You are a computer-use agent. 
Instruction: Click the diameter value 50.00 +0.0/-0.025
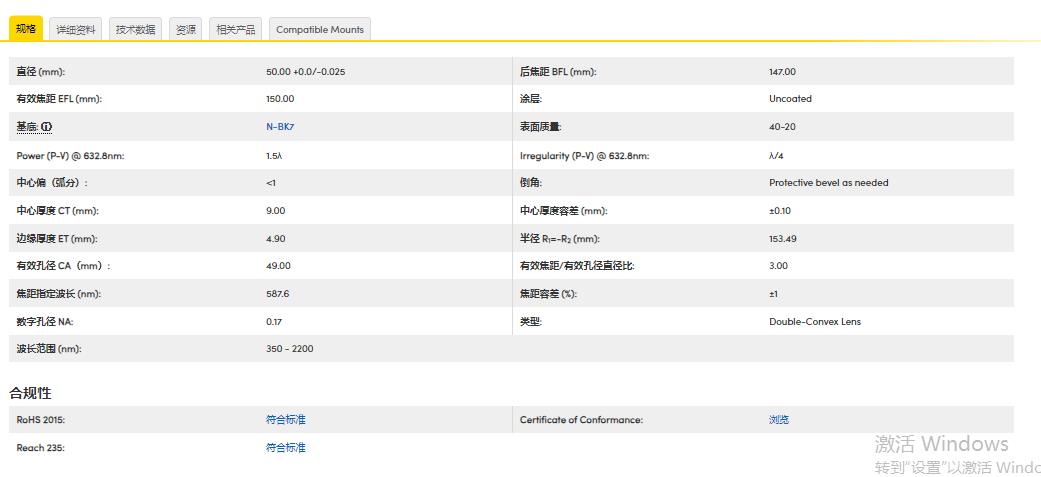(305, 72)
